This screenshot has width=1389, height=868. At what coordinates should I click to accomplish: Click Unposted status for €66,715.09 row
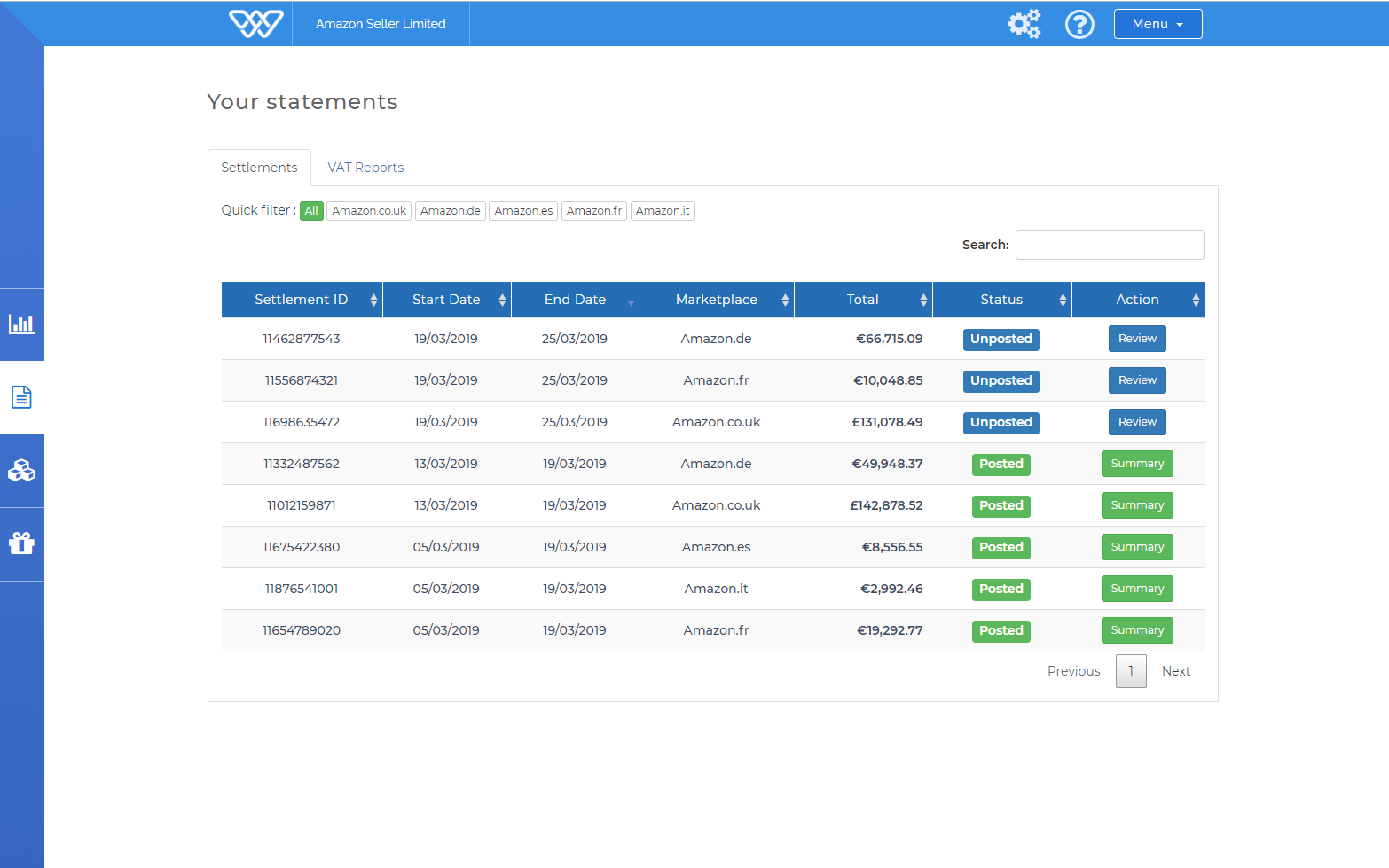tap(1001, 340)
